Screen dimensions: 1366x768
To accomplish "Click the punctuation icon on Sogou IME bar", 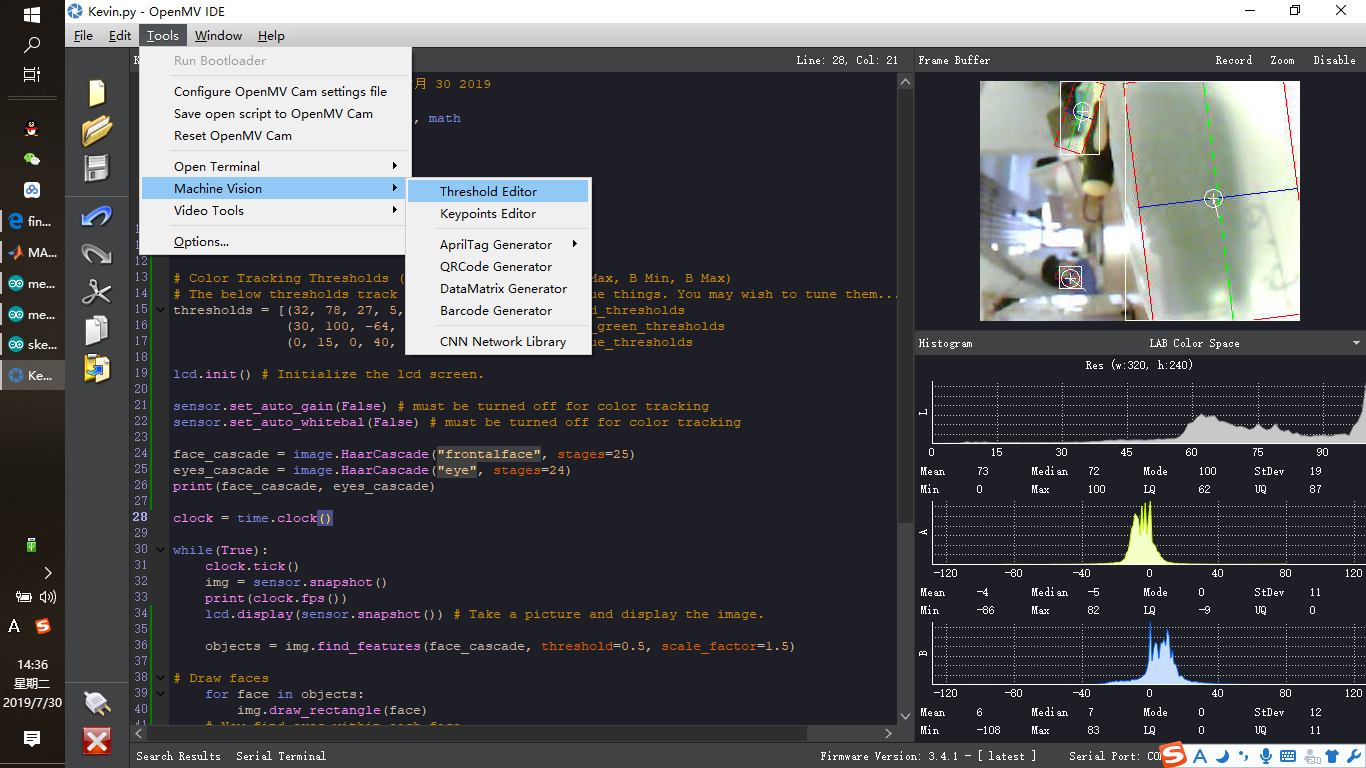I will pyautogui.click(x=1243, y=755).
